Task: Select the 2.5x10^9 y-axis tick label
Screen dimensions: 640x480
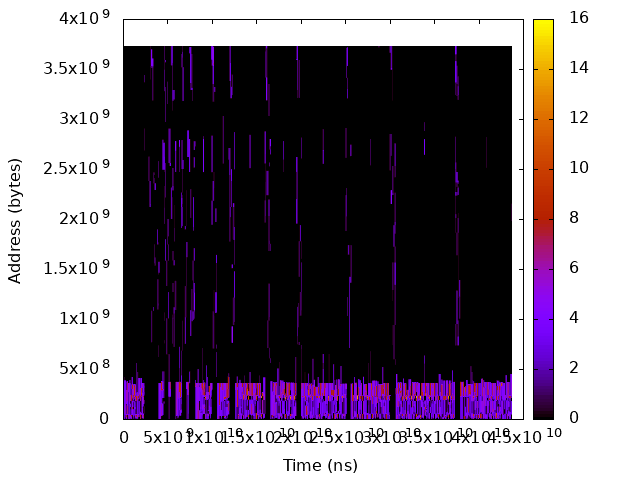Action: 78,168
